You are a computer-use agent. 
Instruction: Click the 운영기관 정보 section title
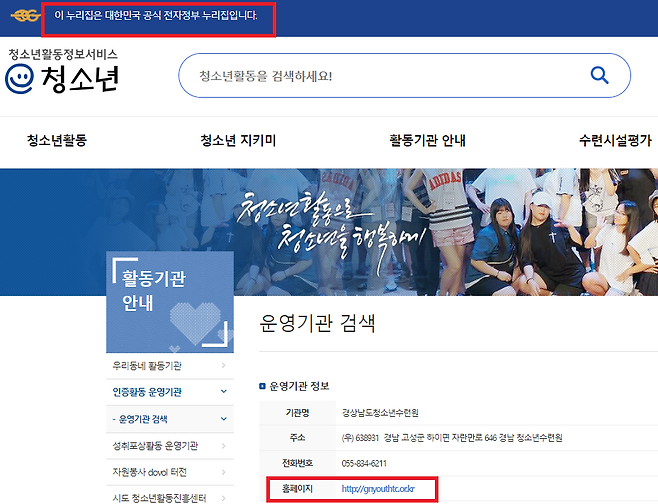click(x=299, y=386)
